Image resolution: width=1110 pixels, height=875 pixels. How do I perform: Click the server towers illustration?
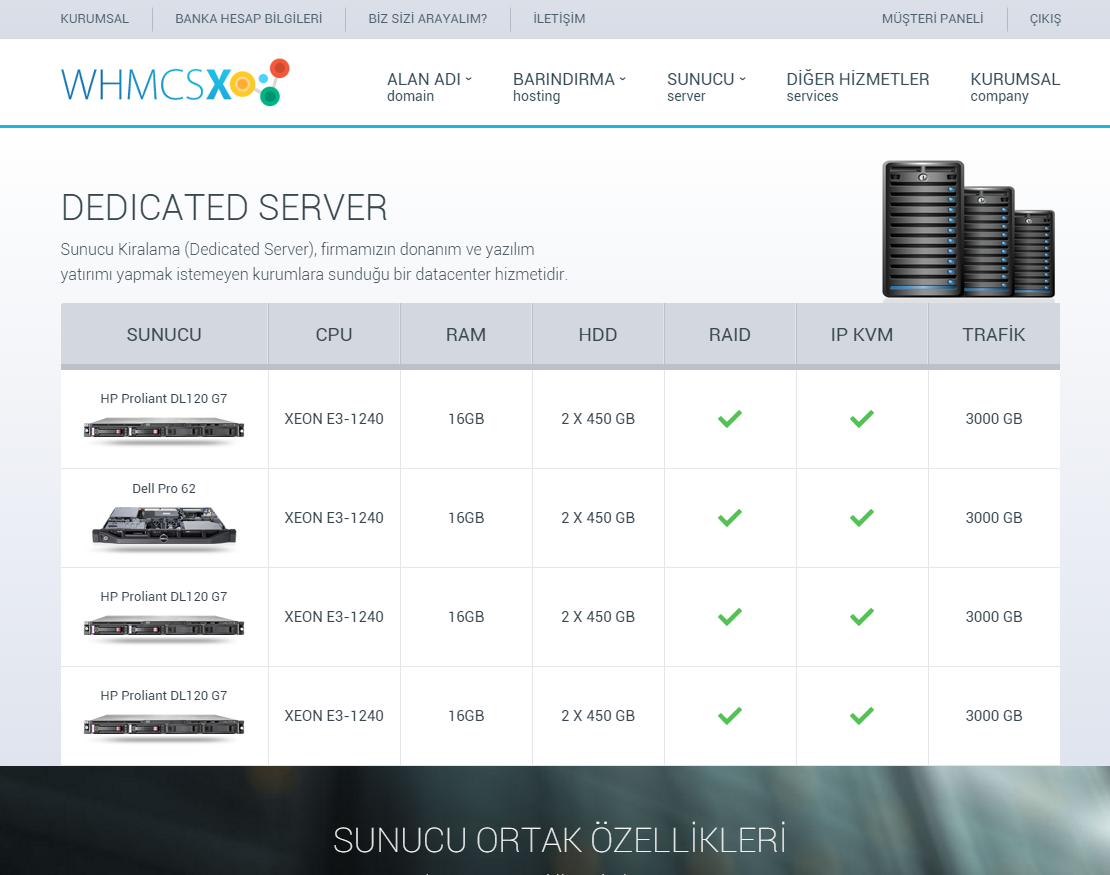coord(968,229)
